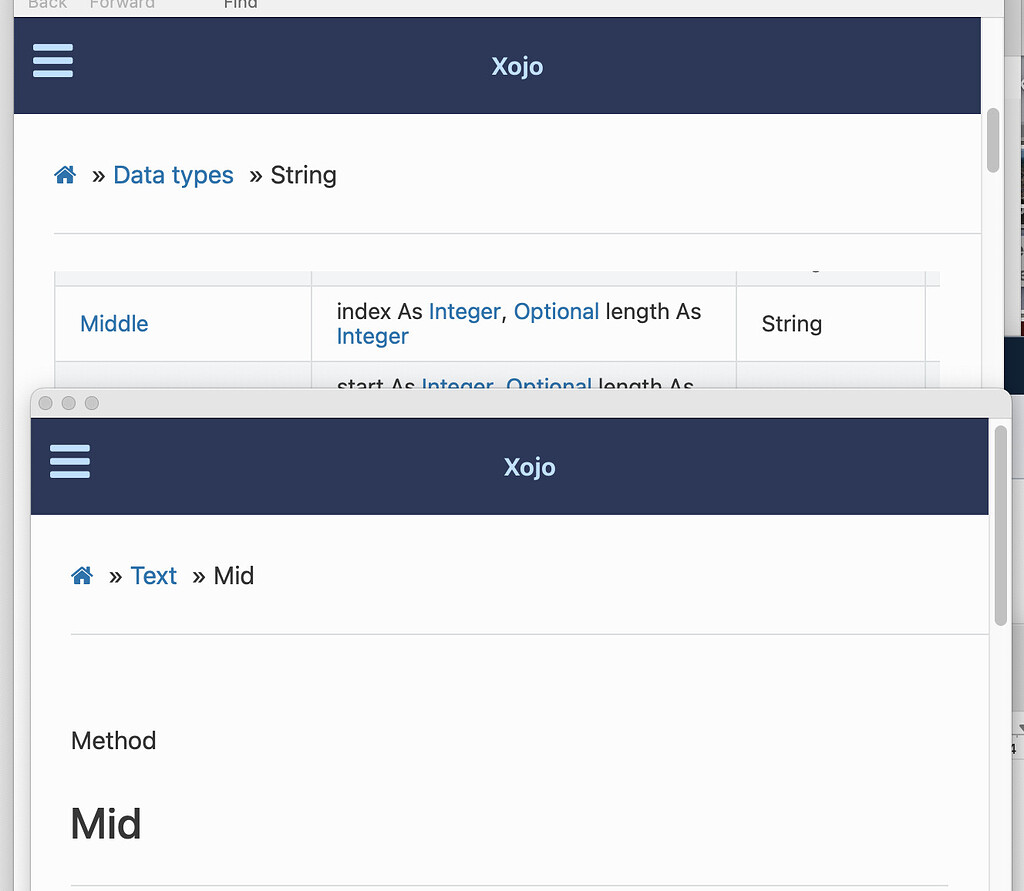Follow Integer link after 'length As'
Screen dimensions: 1024x891
tap(372, 336)
